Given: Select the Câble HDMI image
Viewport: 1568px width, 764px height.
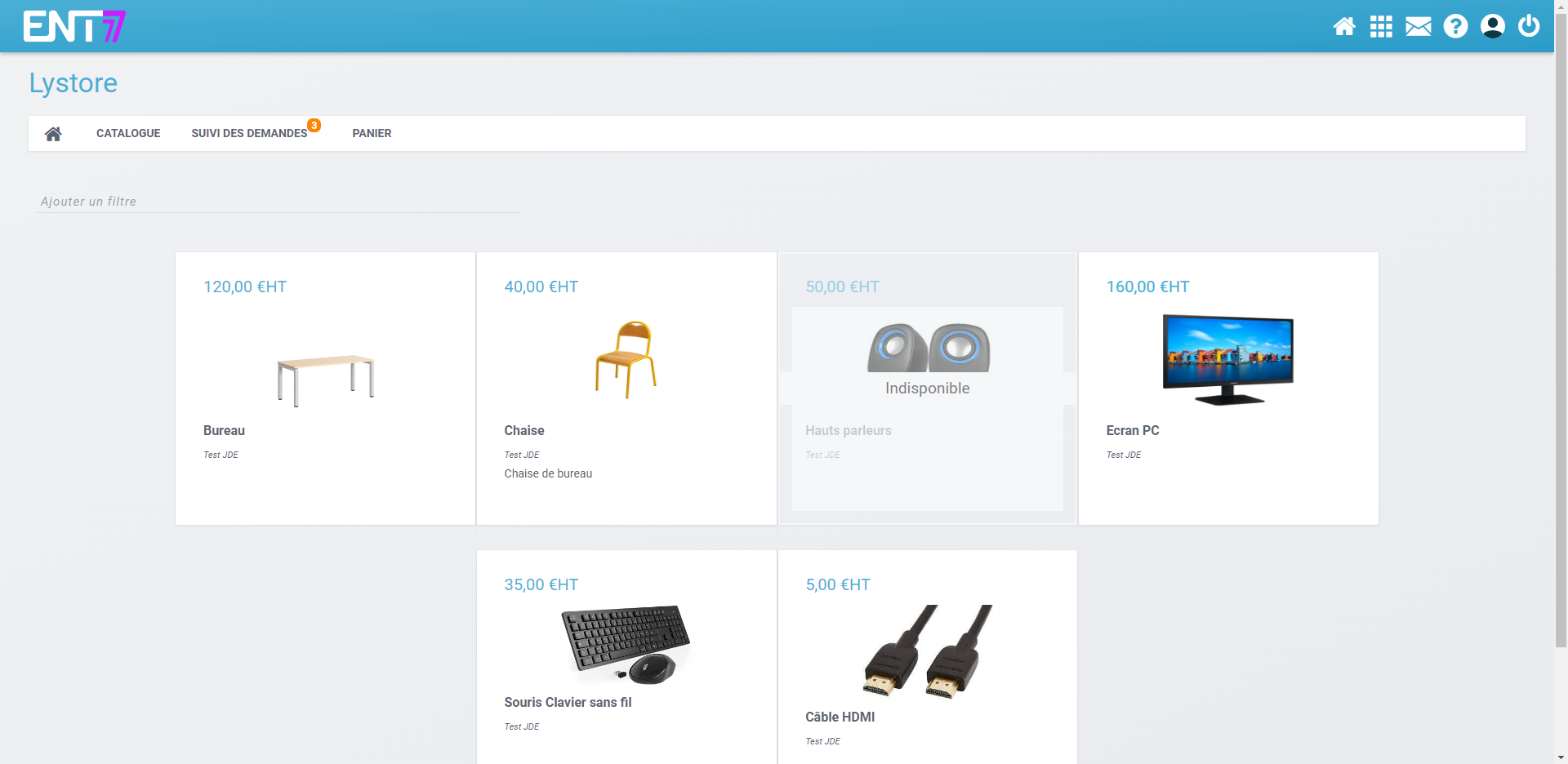Looking at the screenshot, I should pyautogui.click(x=927, y=651).
